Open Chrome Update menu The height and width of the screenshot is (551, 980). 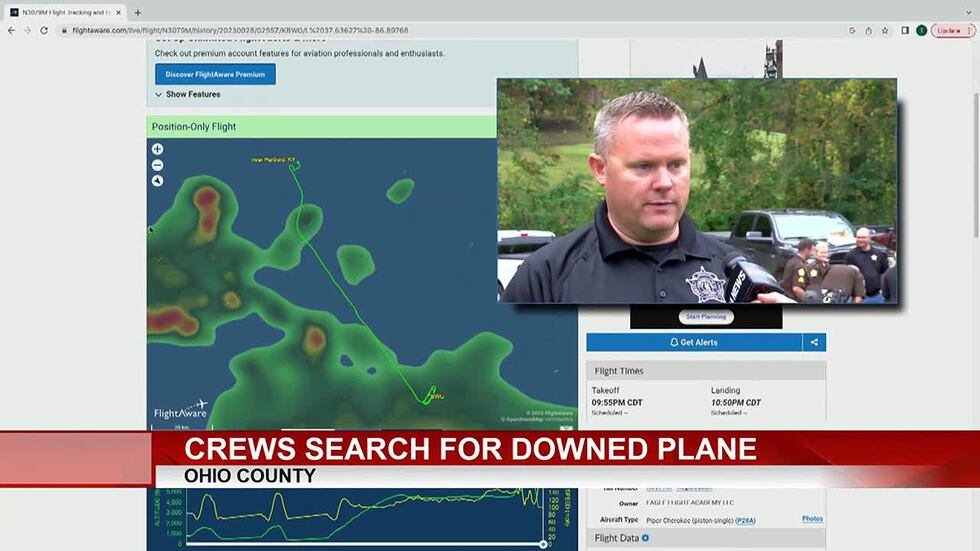click(x=951, y=30)
